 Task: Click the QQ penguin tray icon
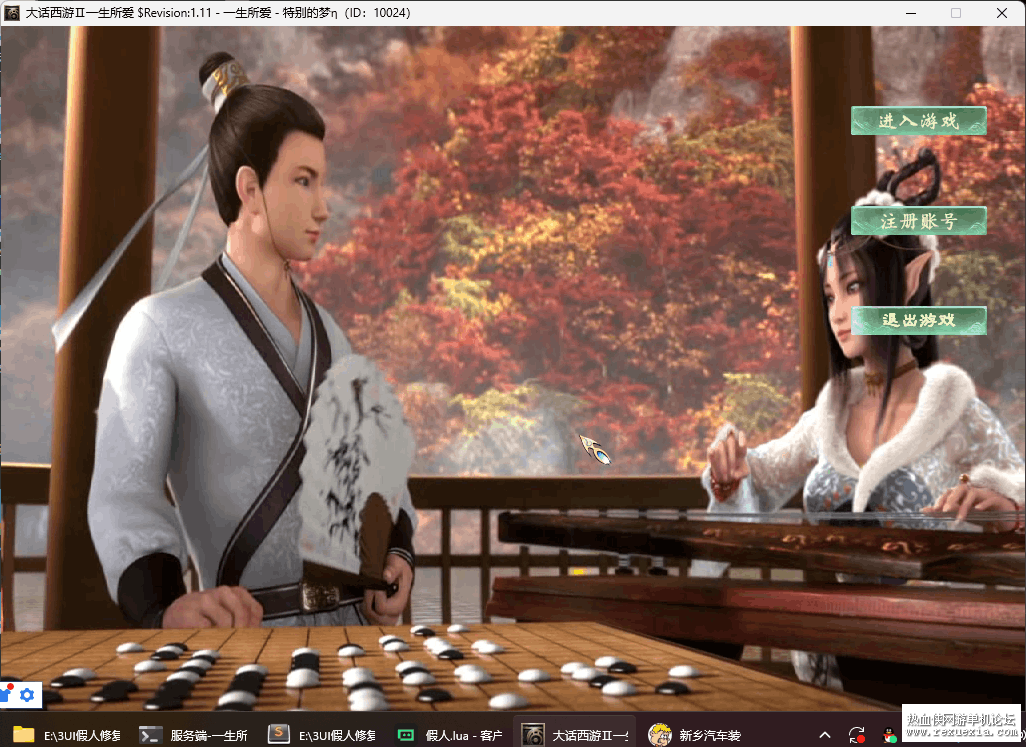(889, 735)
